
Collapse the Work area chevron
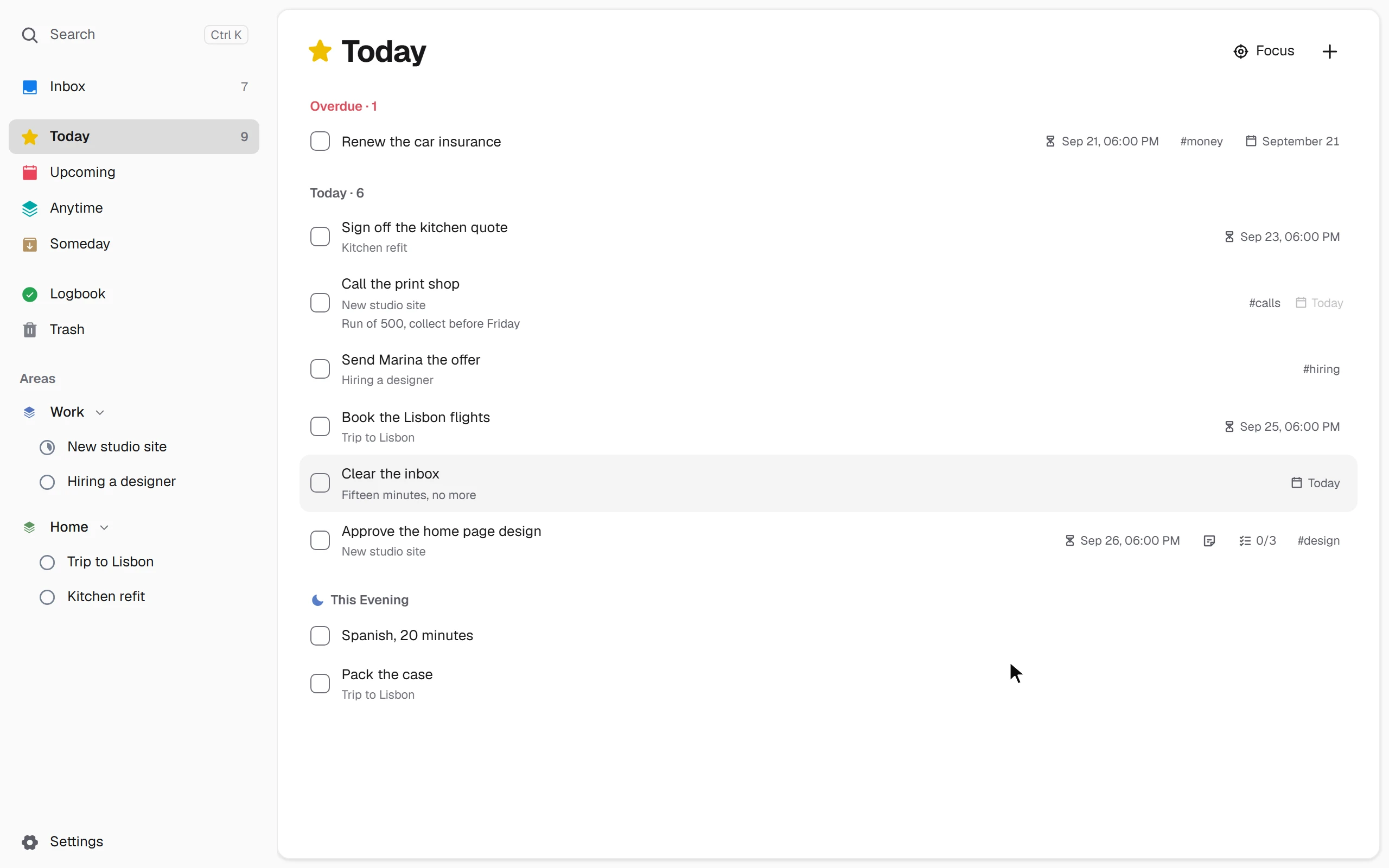point(100,413)
